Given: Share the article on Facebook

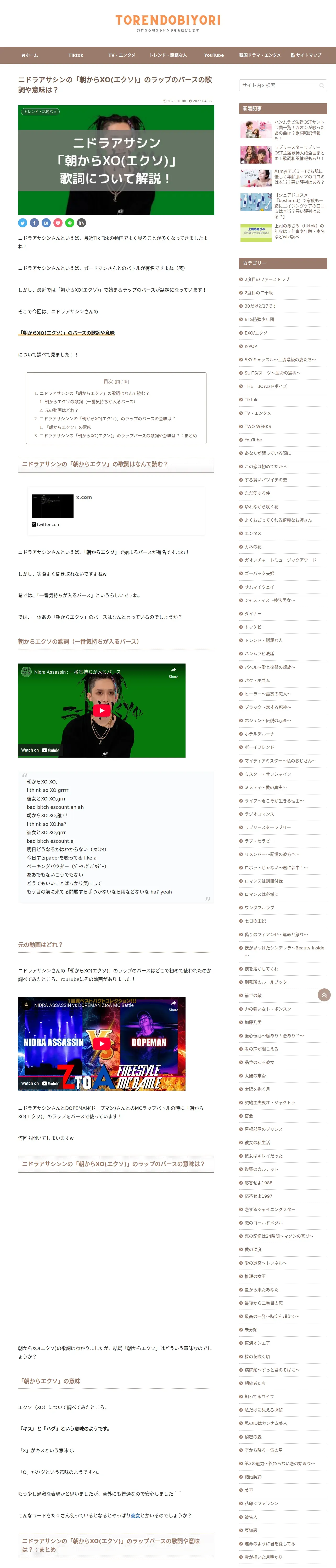Looking at the screenshot, I should (34, 223).
